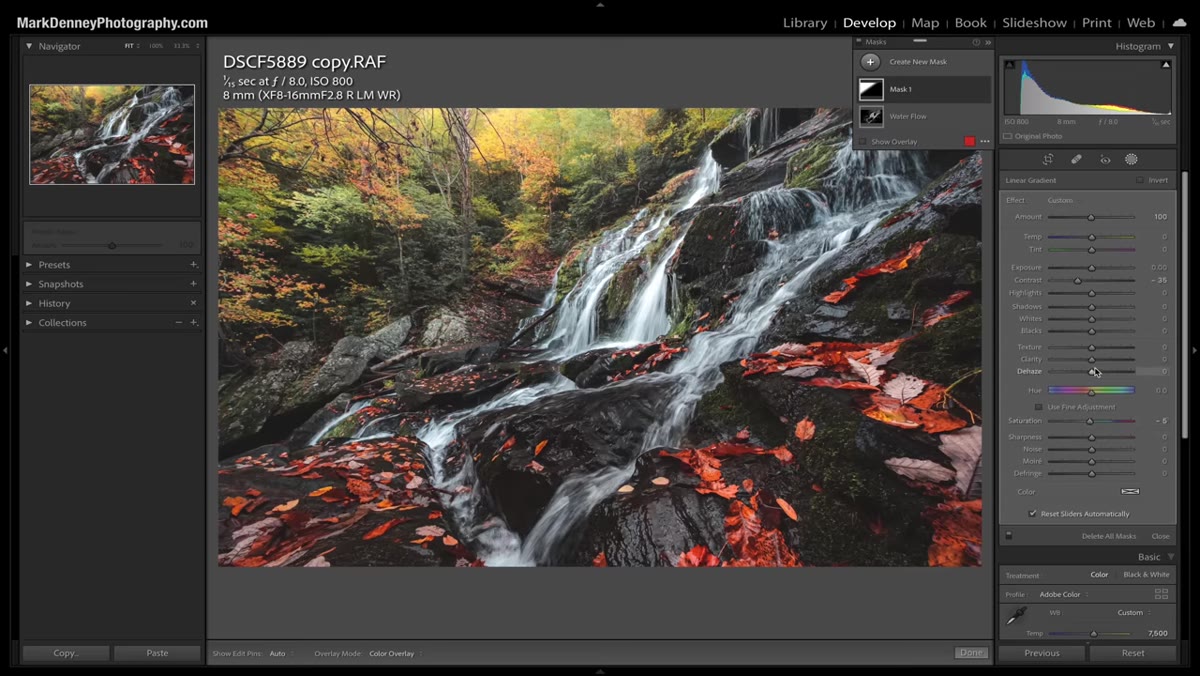Collapse the Histogram panel
Image resolution: width=1200 pixels, height=676 pixels.
(x=1171, y=46)
